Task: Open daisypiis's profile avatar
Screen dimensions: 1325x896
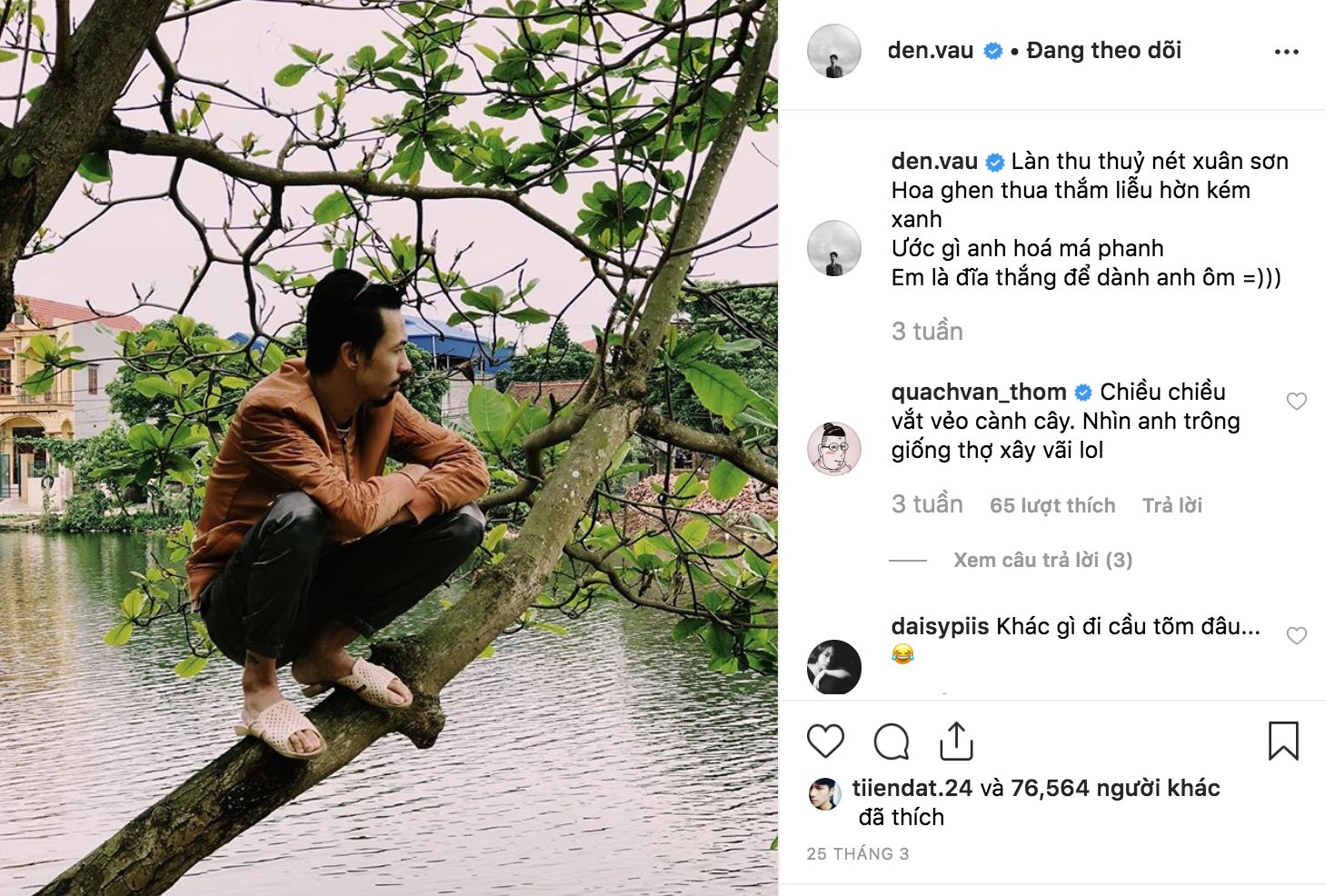Action: [x=833, y=667]
